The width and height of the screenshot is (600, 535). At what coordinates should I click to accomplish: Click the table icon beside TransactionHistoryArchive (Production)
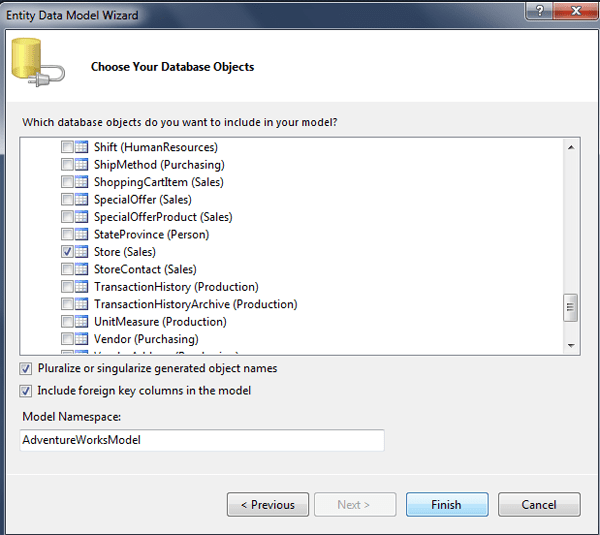pos(81,304)
